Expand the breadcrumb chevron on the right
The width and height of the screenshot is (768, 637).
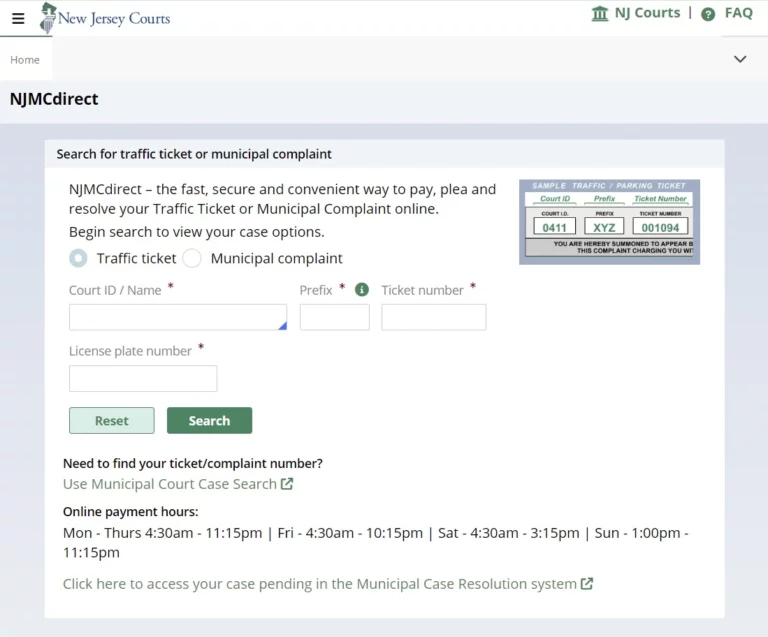[x=740, y=59]
